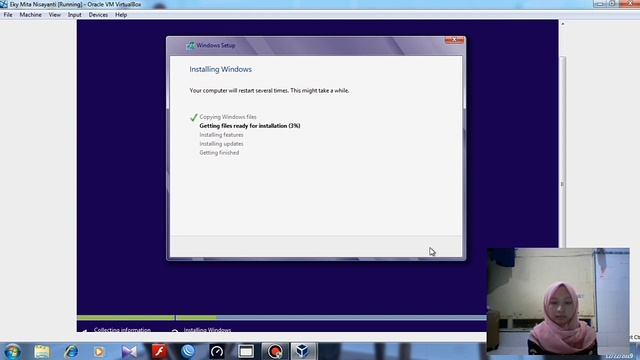640x360 pixels.
Task: Click 'Getting files ready for installation (3%)'
Action: click(250, 126)
